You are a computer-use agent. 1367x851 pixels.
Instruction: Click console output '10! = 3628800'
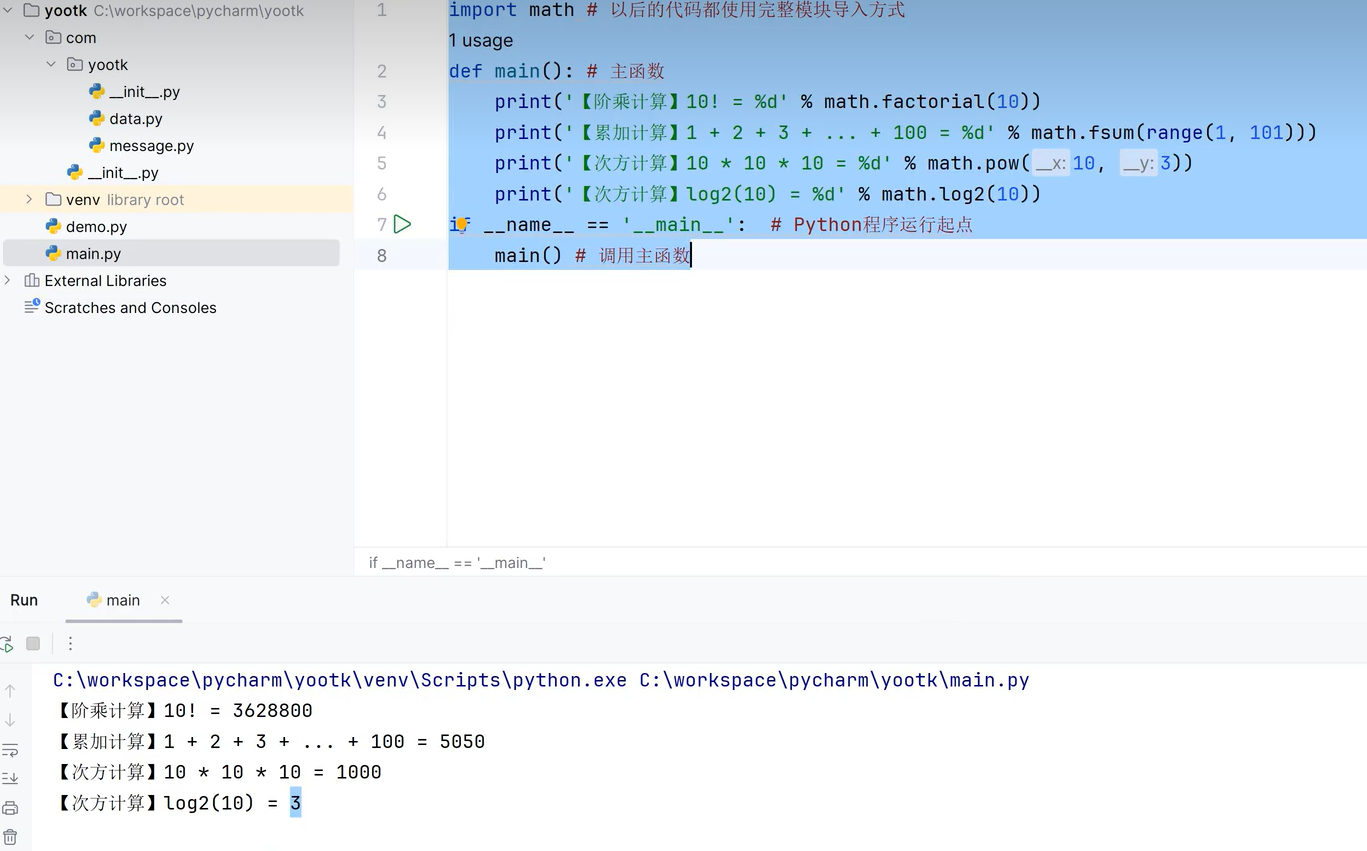[x=238, y=711]
